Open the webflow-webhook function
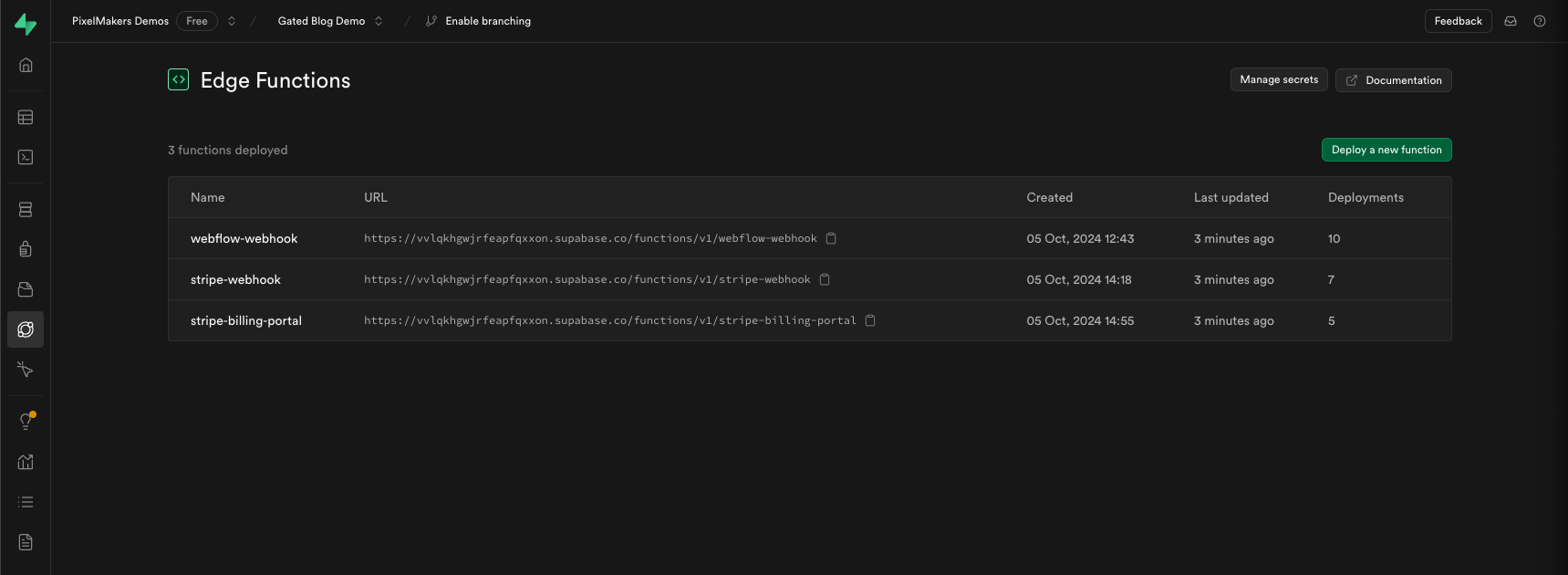The image size is (1568, 575). (x=244, y=238)
